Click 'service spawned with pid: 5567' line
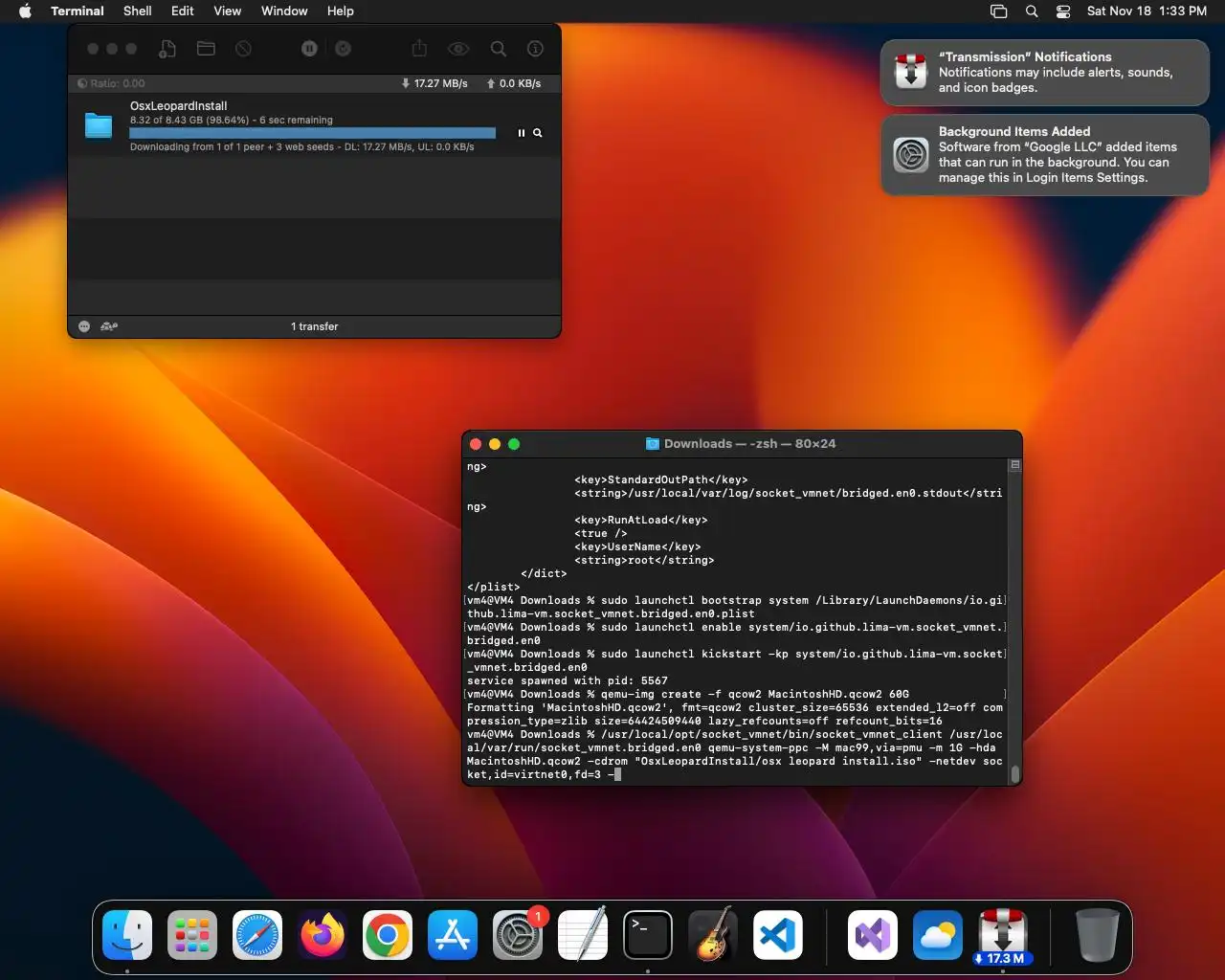This screenshot has height=980, width=1225. point(568,680)
